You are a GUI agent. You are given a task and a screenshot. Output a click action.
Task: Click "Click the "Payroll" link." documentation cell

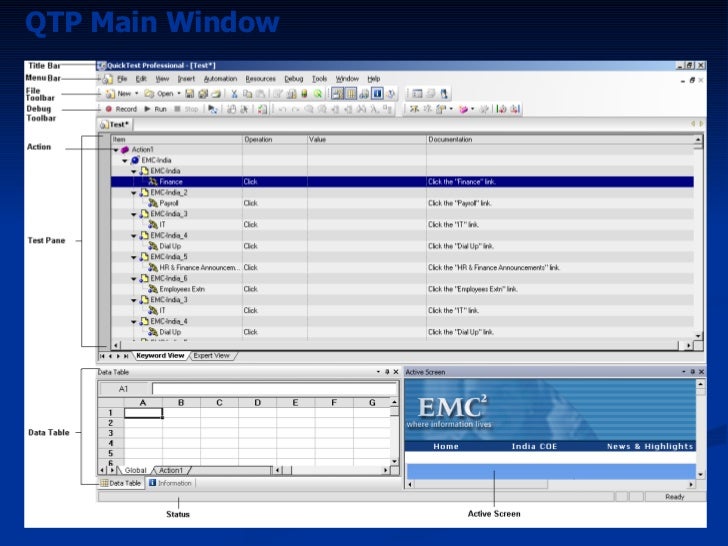[560, 203]
